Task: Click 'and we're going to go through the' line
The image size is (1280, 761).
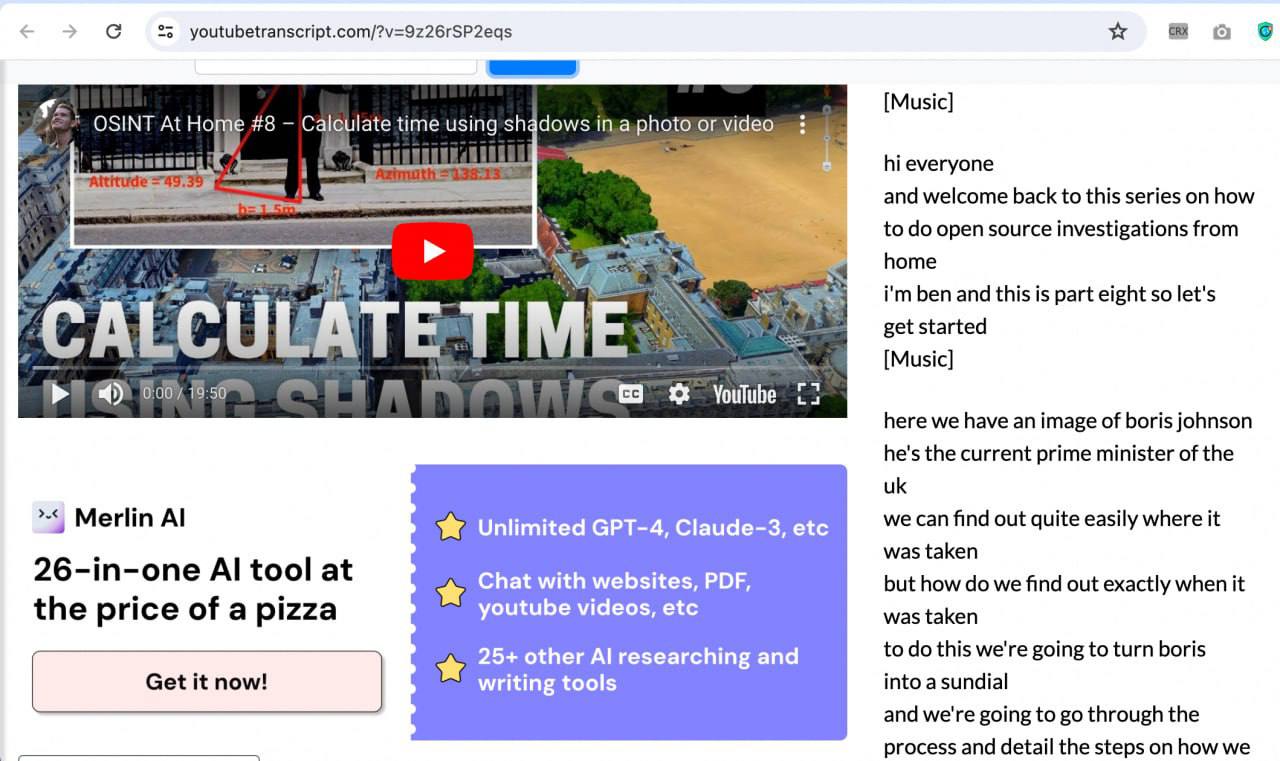Action: pyautogui.click(x=1041, y=714)
